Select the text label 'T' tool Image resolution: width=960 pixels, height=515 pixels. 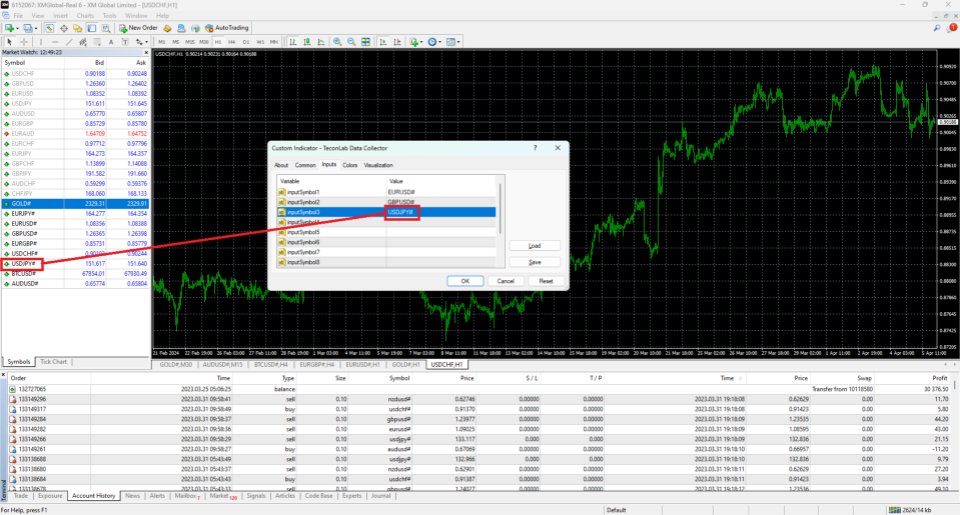point(125,42)
